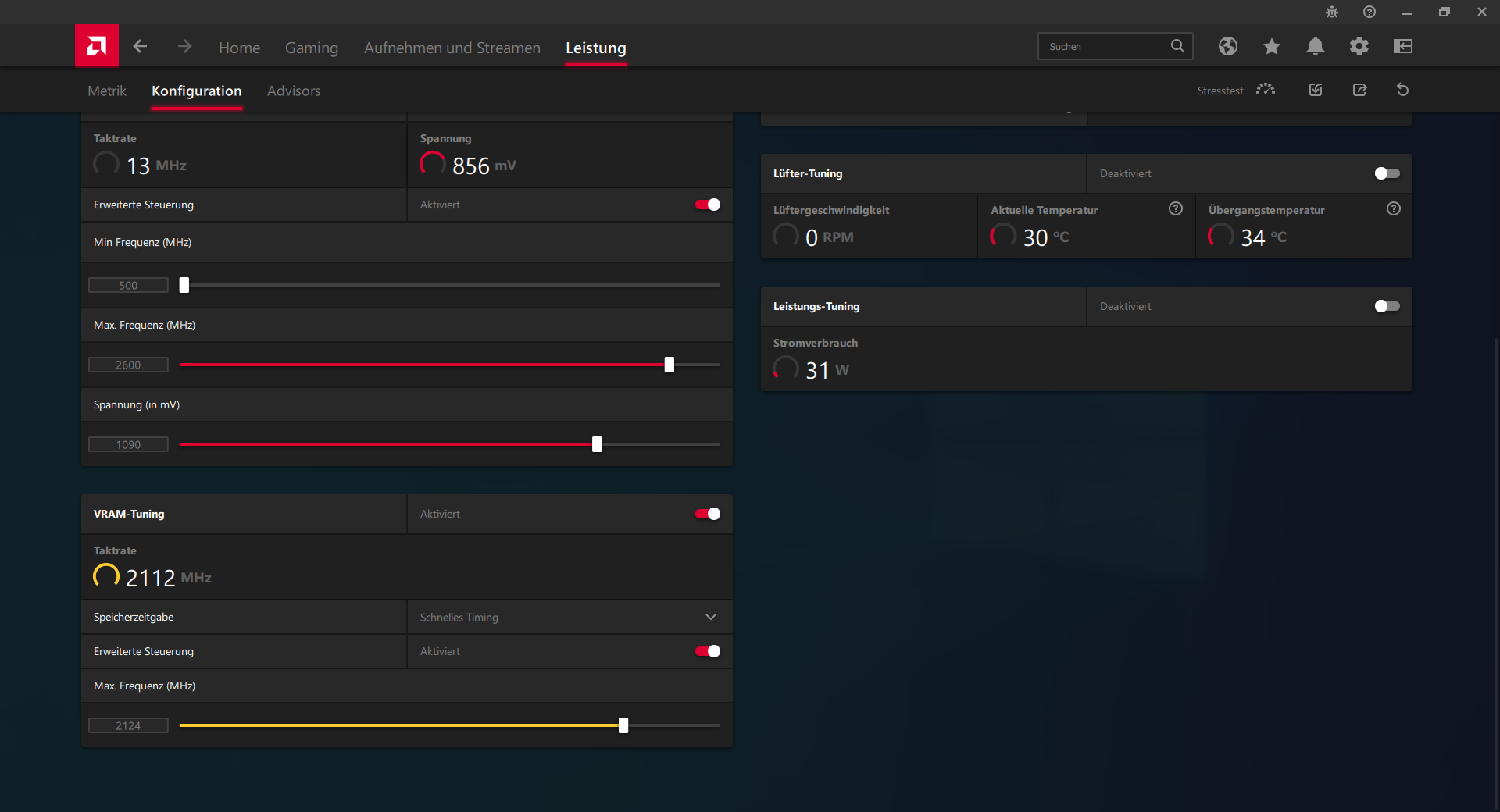Go back with the left arrow

[x=140, y=47]
